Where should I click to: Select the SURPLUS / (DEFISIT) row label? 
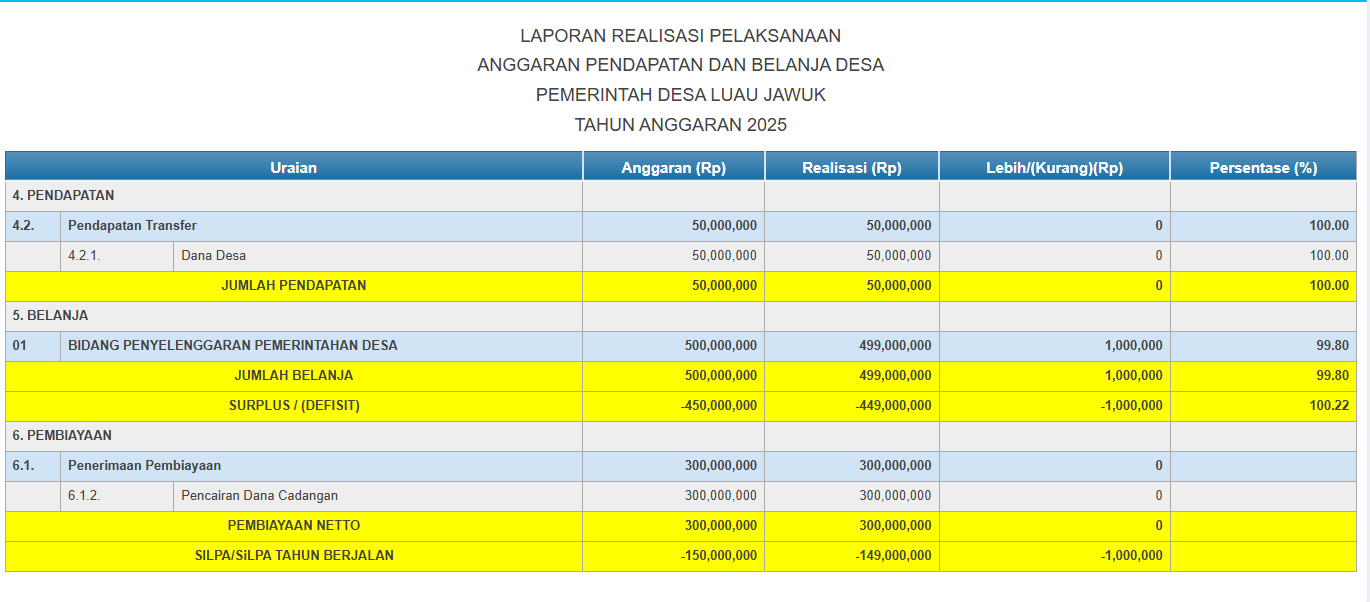[293, 406]
